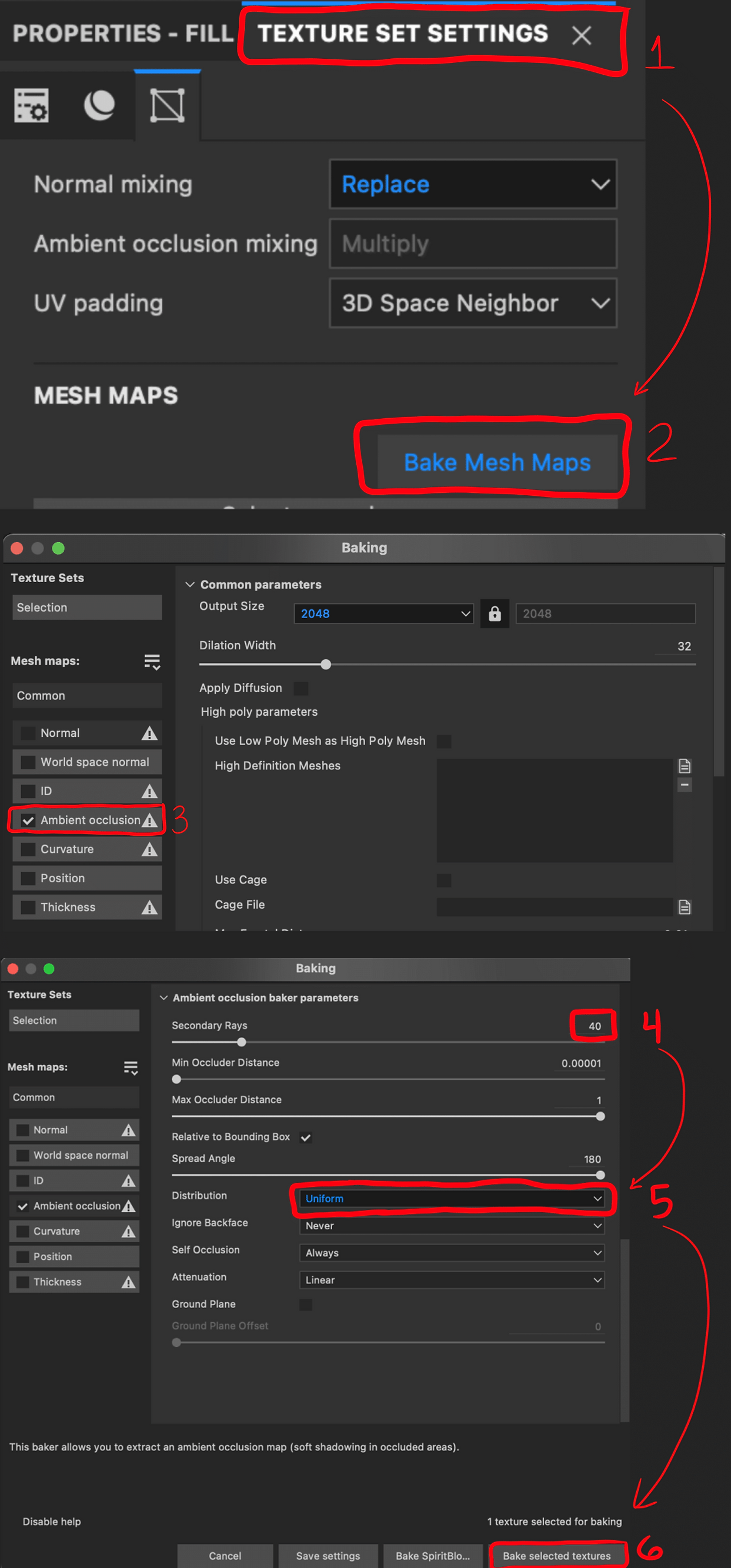This screenshot has height=1568, width=731.
Task: Collapse Ambient occlusion baker parameters section
Action: pos(163,997)
